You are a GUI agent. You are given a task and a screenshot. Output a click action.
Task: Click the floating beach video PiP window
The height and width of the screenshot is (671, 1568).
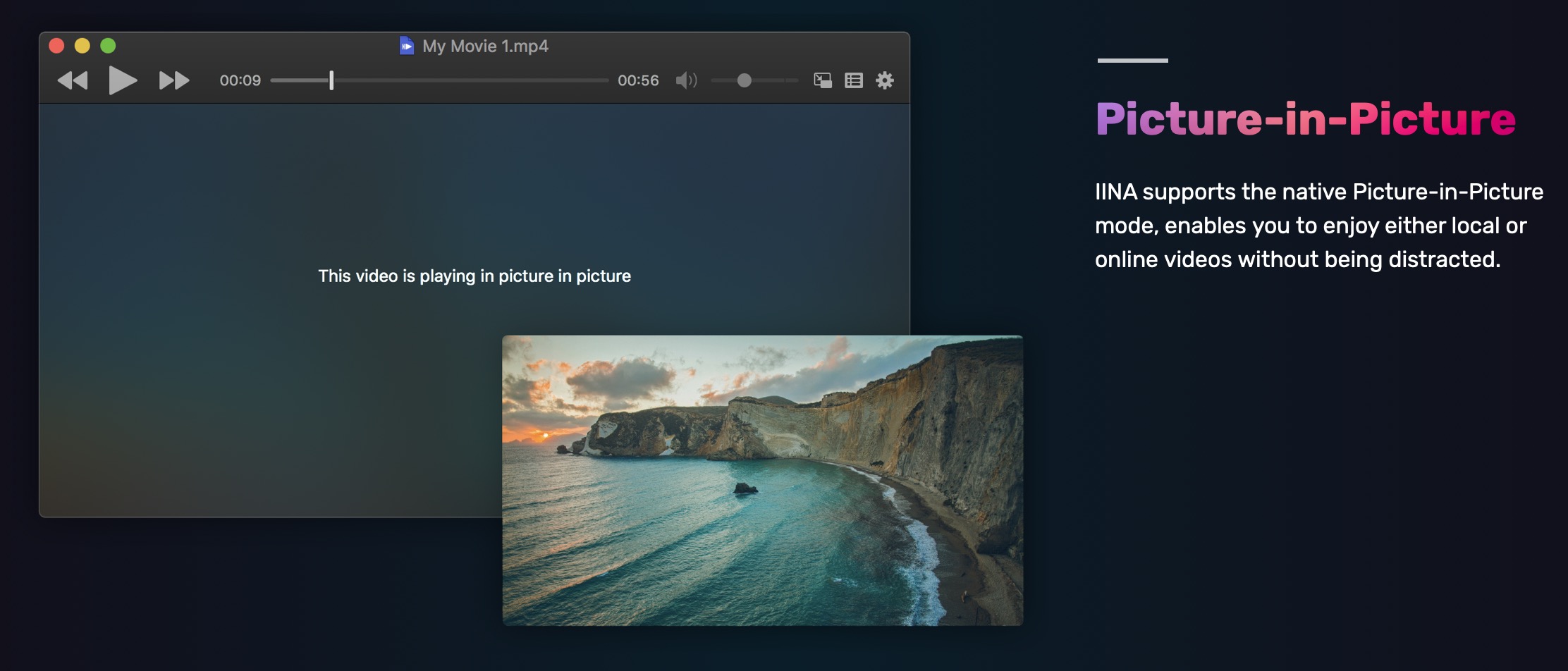point(763,481)
